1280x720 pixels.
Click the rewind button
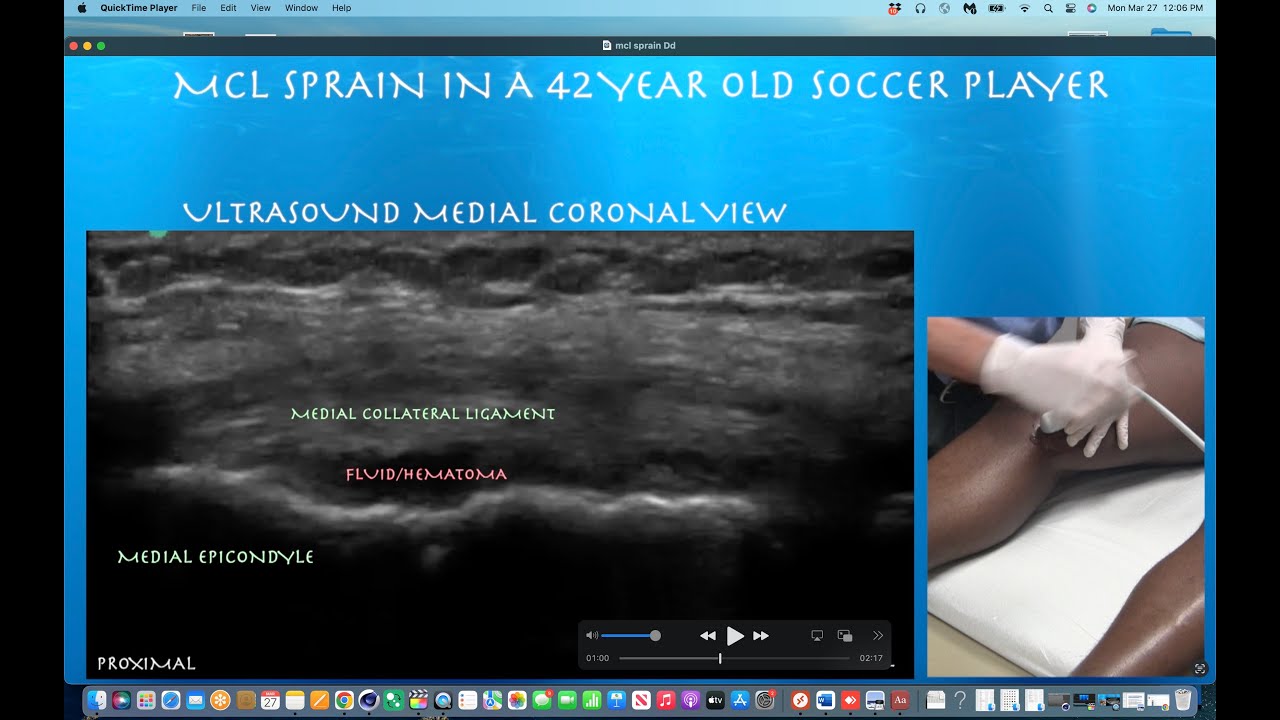click(x=707, y=636)
